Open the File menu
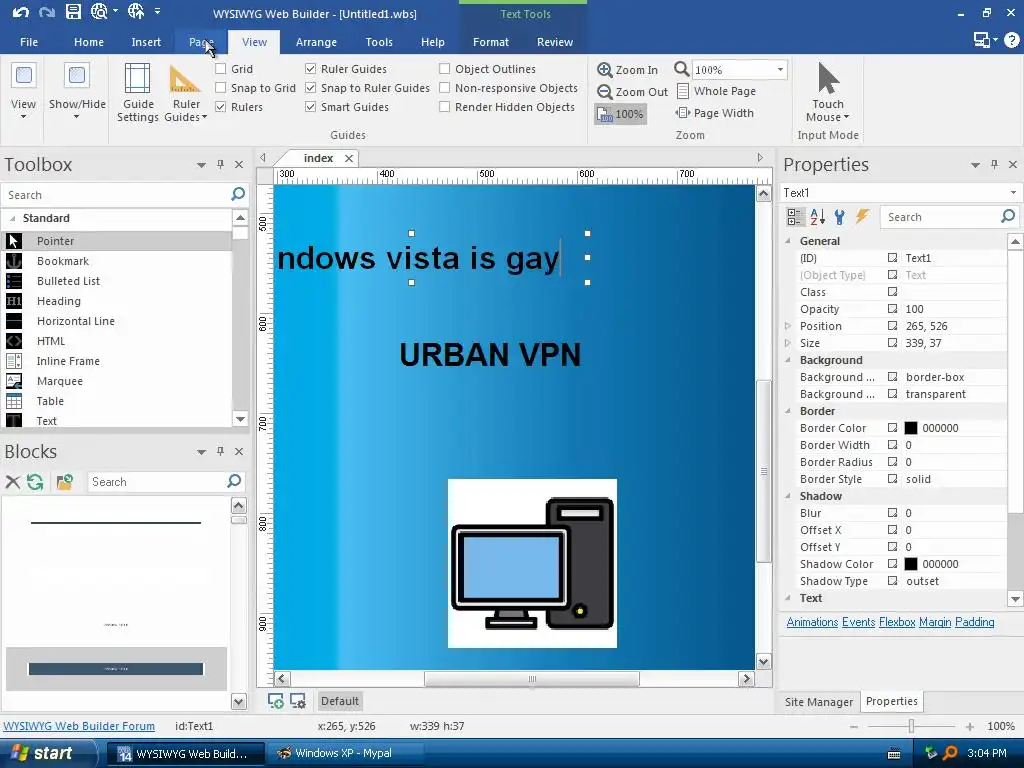 29,42
